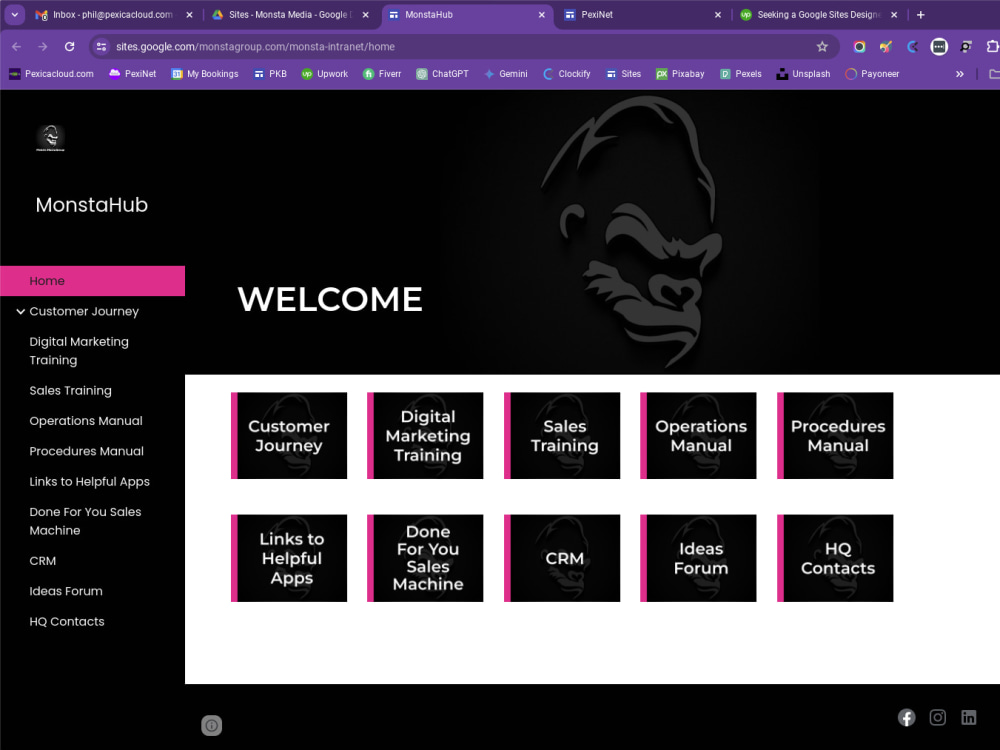View site information icon in address bar
The width and height of the screenshot is (1000, 750).
click(x=101, y=47)
